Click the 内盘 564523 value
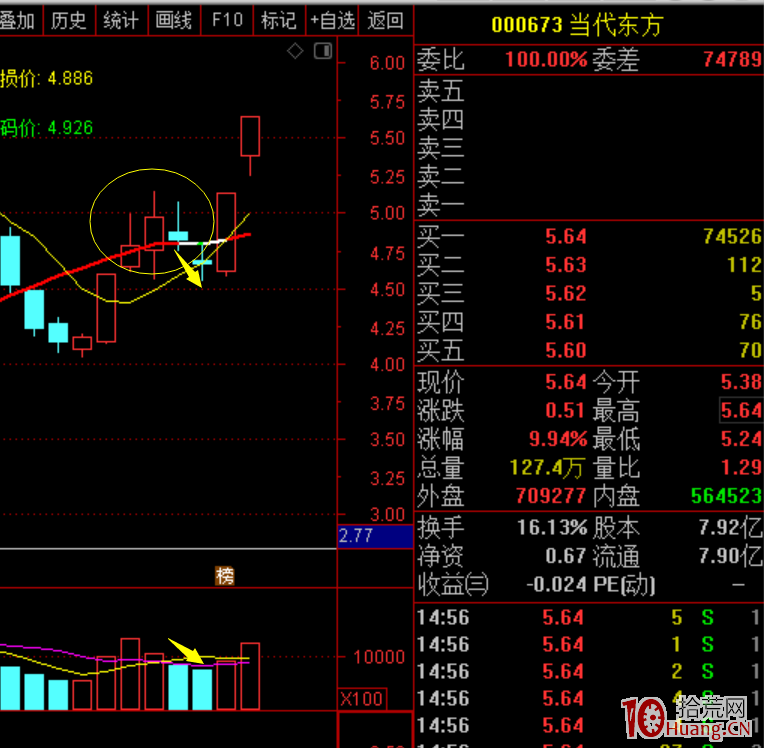The height and width of the screenshot is (748, 764). pyautogui.click(x=726, y=496)
